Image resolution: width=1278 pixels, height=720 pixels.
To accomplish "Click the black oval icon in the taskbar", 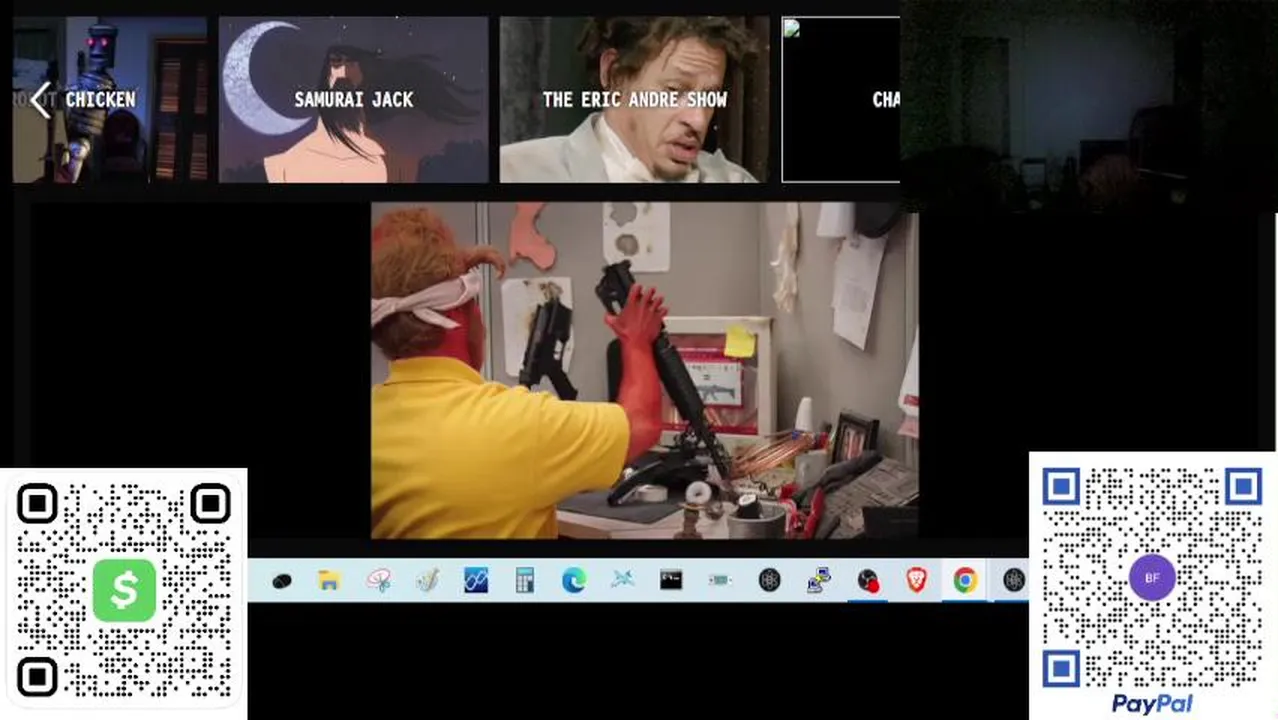I will pos(282,580).
